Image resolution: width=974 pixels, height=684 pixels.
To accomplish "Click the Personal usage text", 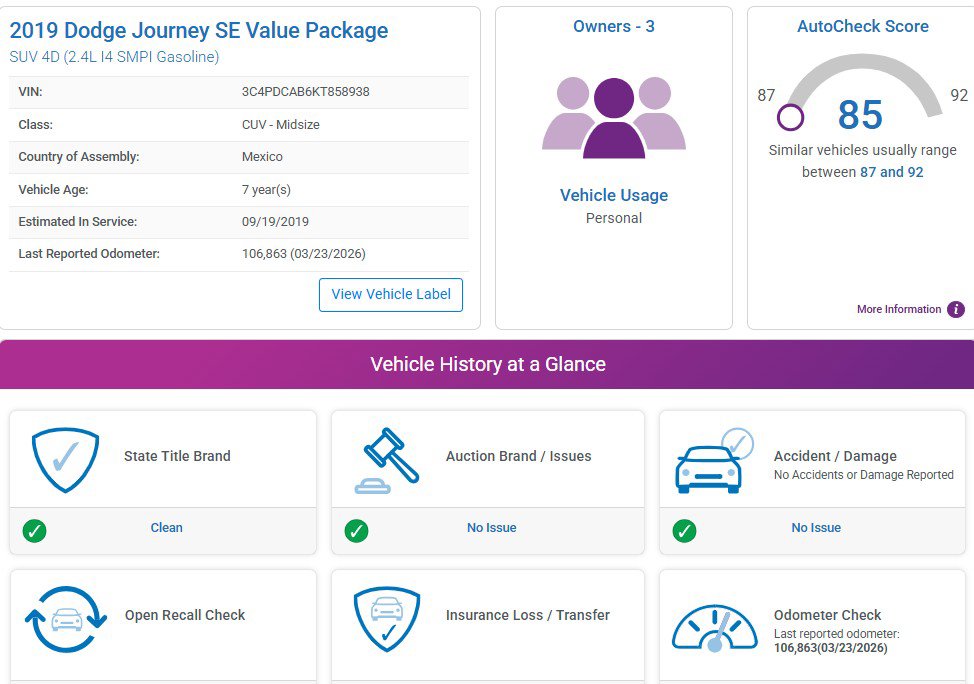I will 614,218.
